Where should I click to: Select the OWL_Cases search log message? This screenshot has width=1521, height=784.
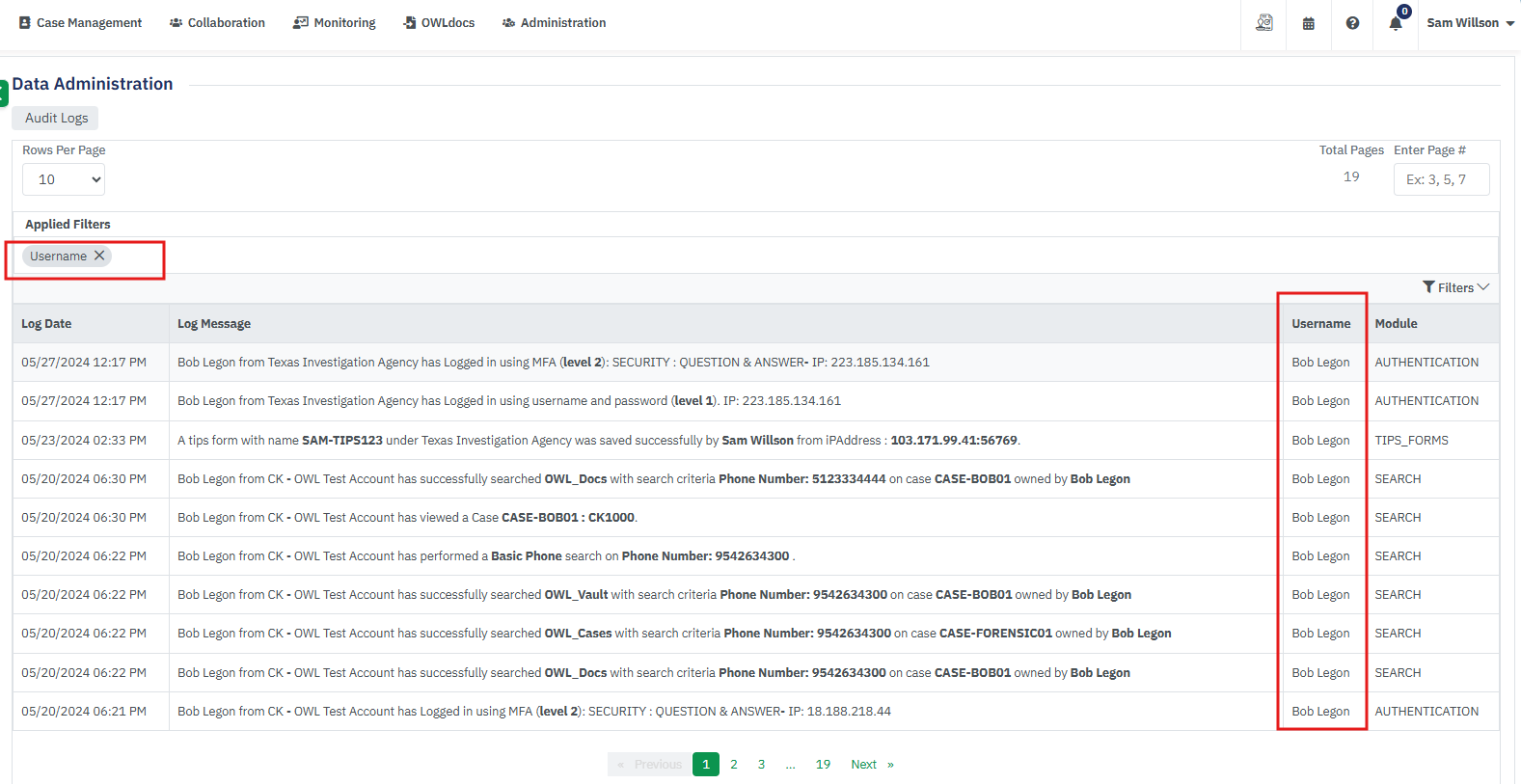pos(674,634)
